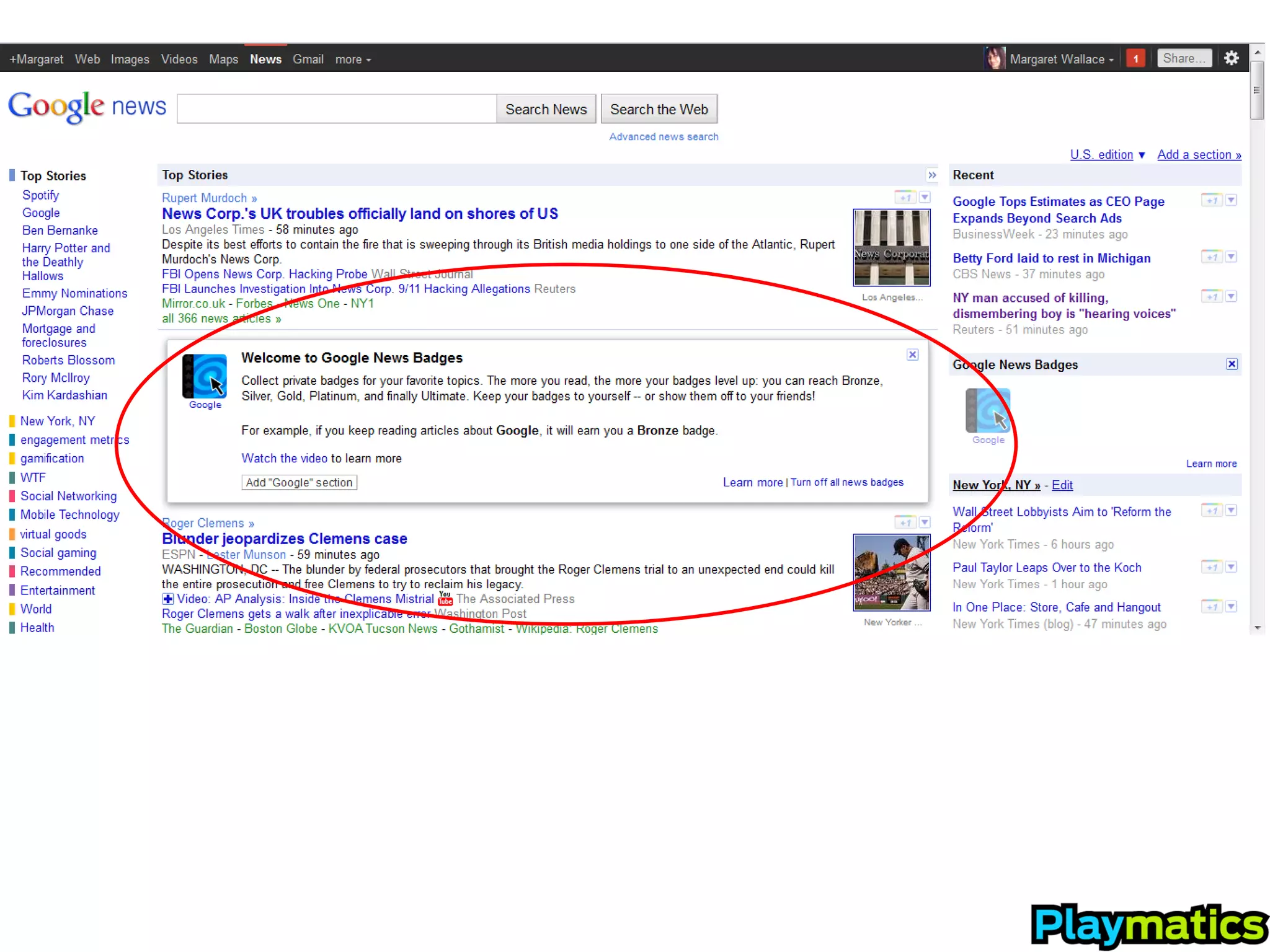Click Margaret Wallace profile avatar
This screenshot has height=952, width=1270.
994,59
